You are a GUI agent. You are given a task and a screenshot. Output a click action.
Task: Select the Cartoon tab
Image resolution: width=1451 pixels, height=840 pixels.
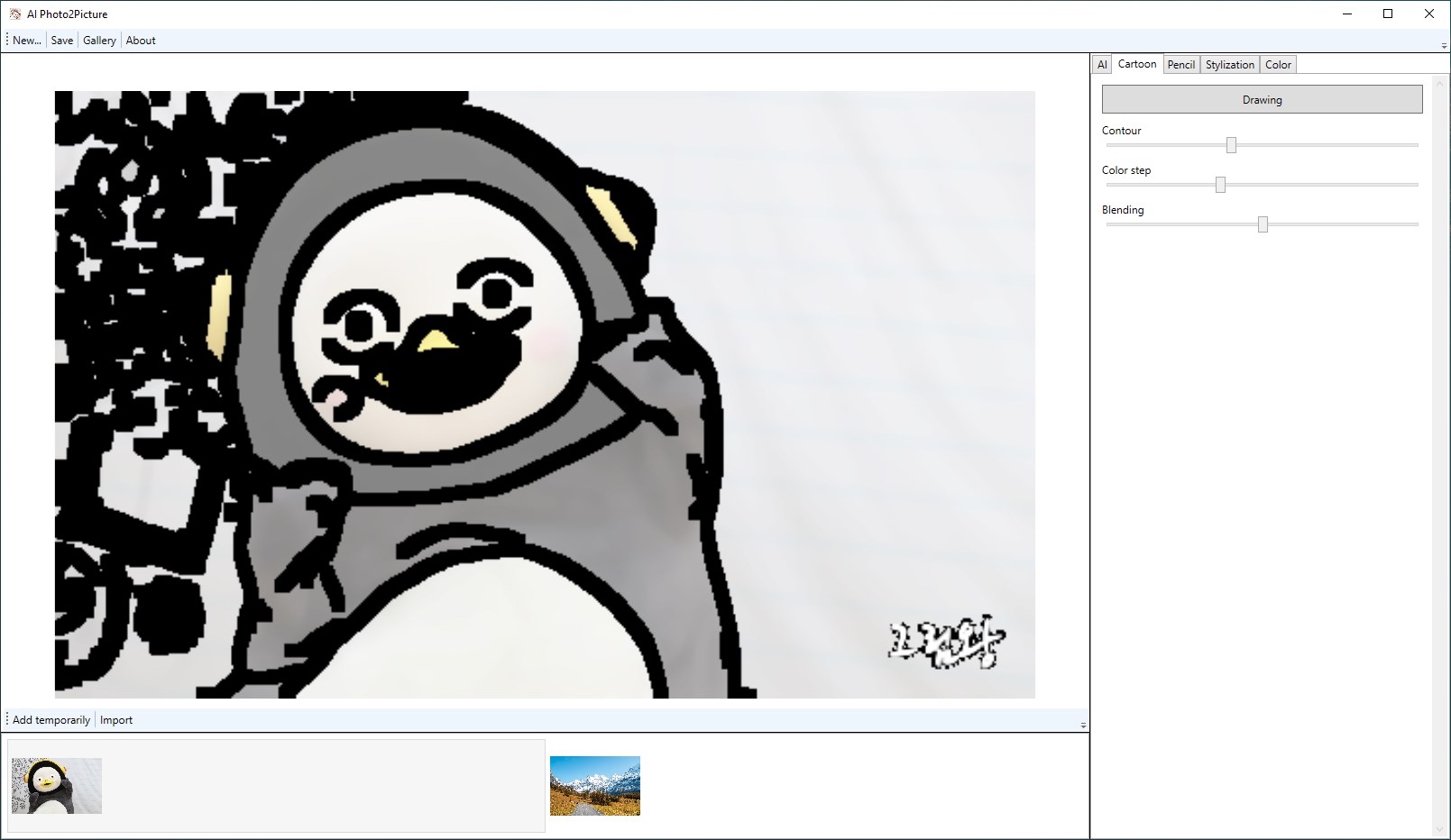[x=1137, y=64]
